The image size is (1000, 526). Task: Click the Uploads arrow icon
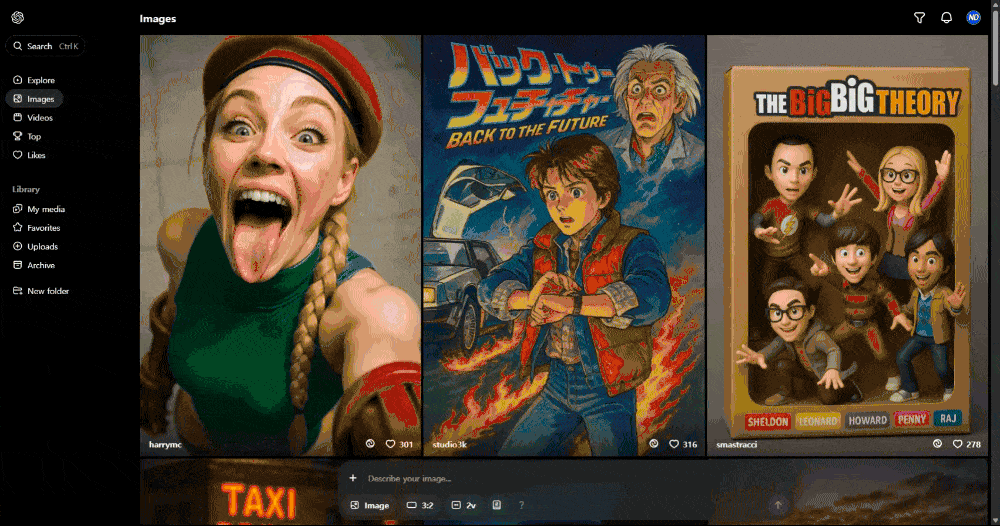[18, 246]
